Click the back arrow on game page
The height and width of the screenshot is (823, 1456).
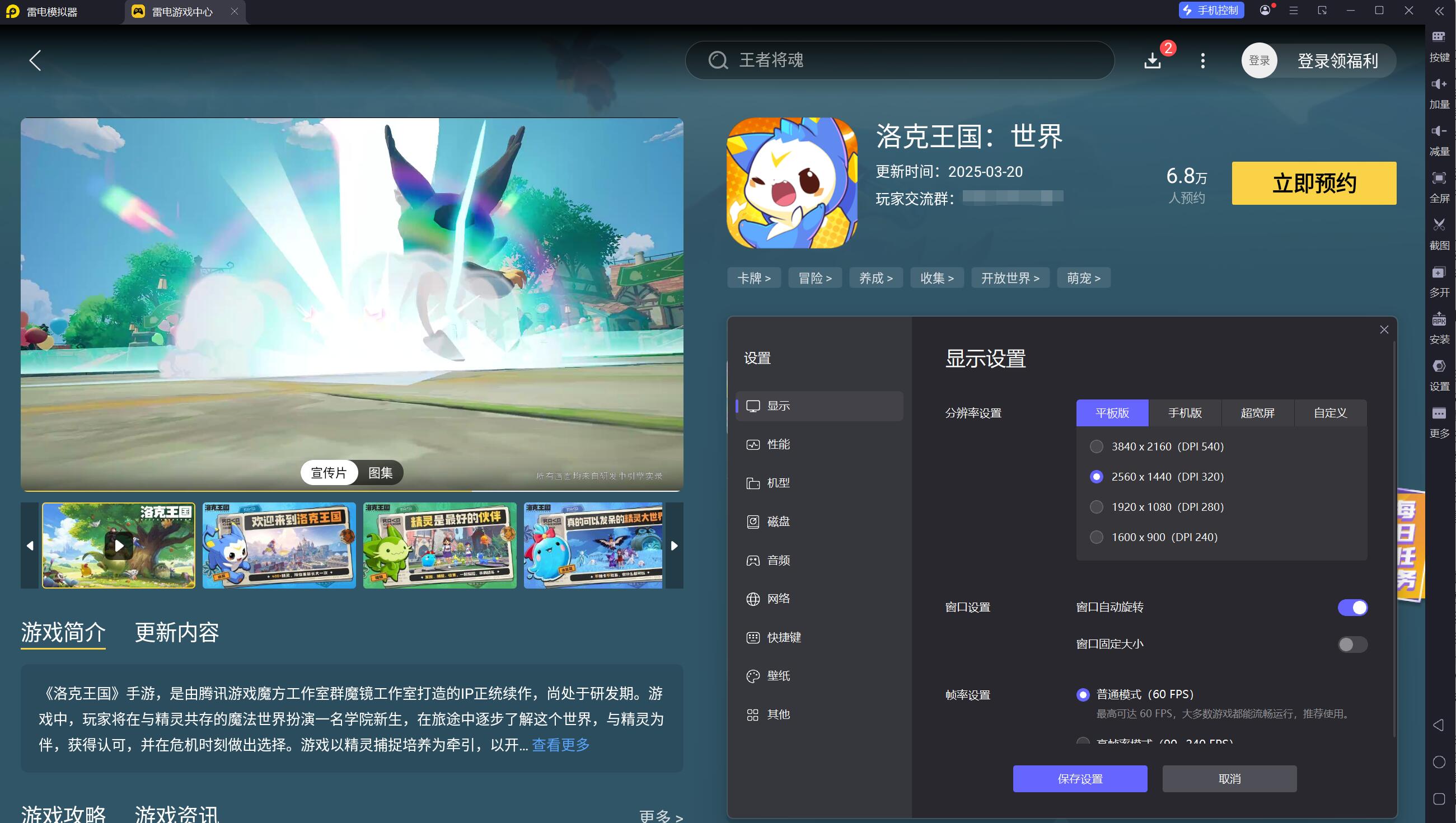tap(35, 60)
